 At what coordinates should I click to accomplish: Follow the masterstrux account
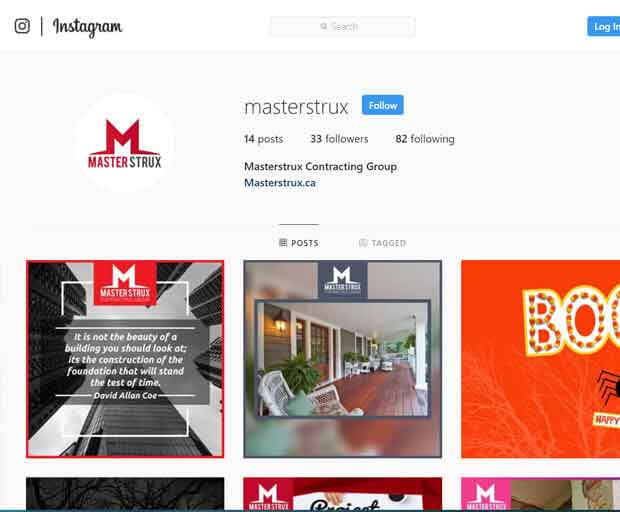(382, 105)
